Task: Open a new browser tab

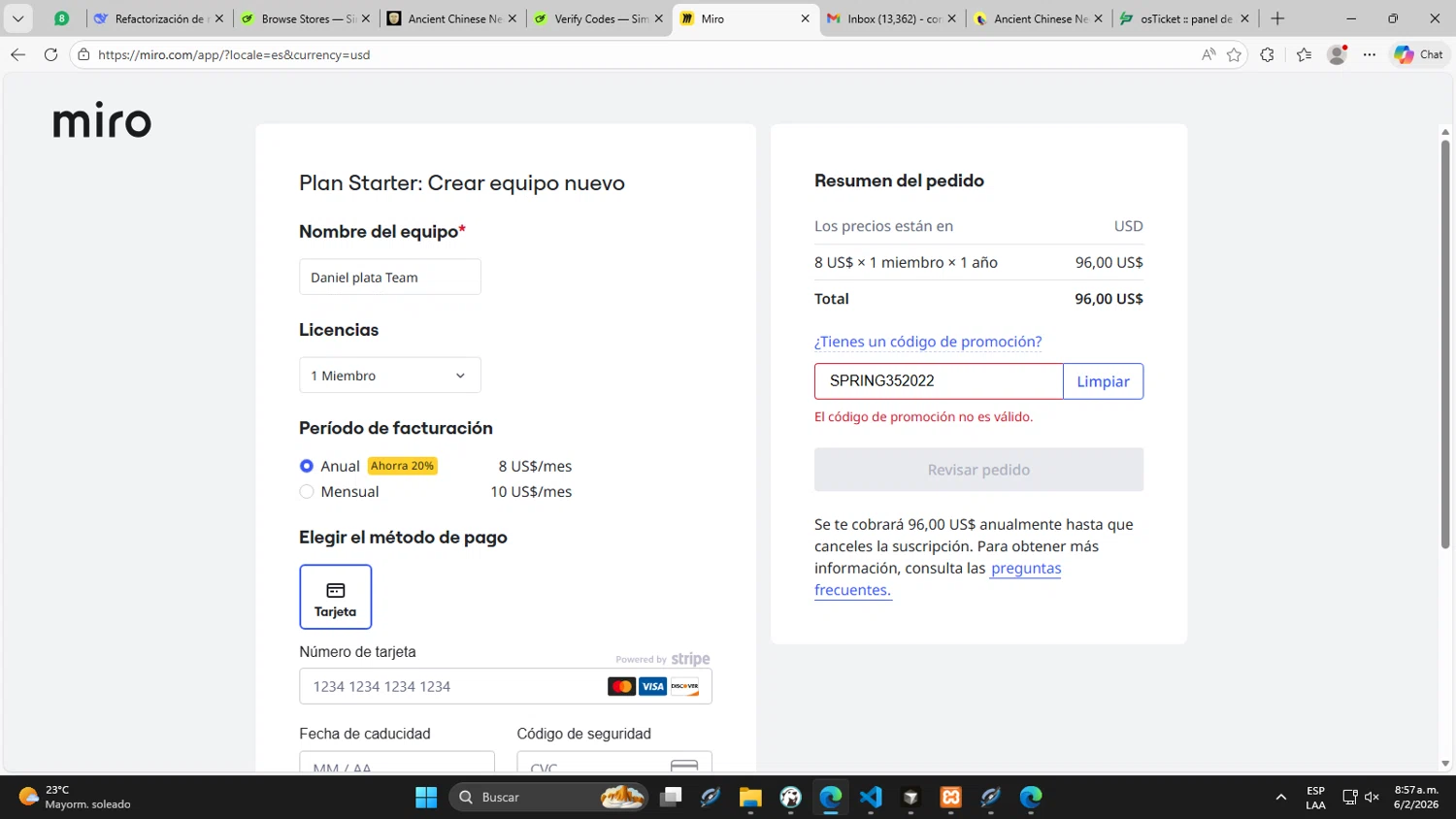Action: [1277, 18]
